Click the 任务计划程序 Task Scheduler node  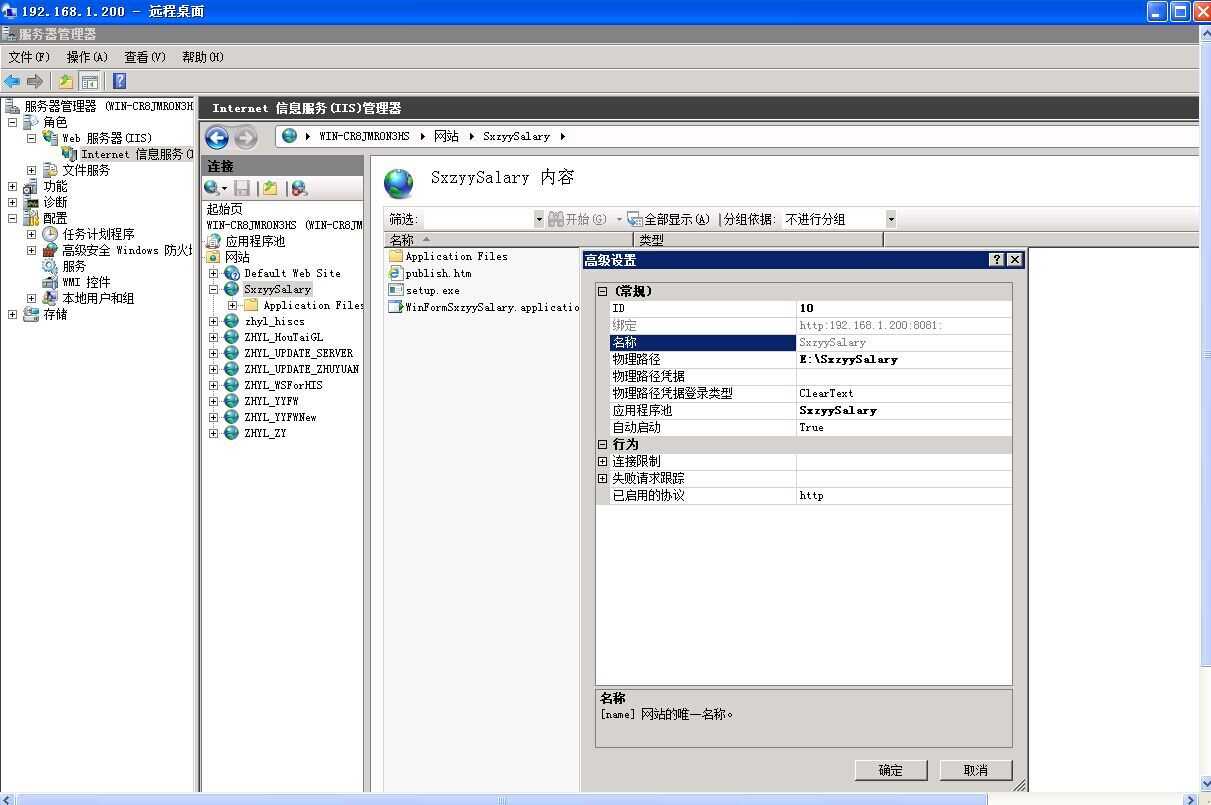[x=98, y=234]
